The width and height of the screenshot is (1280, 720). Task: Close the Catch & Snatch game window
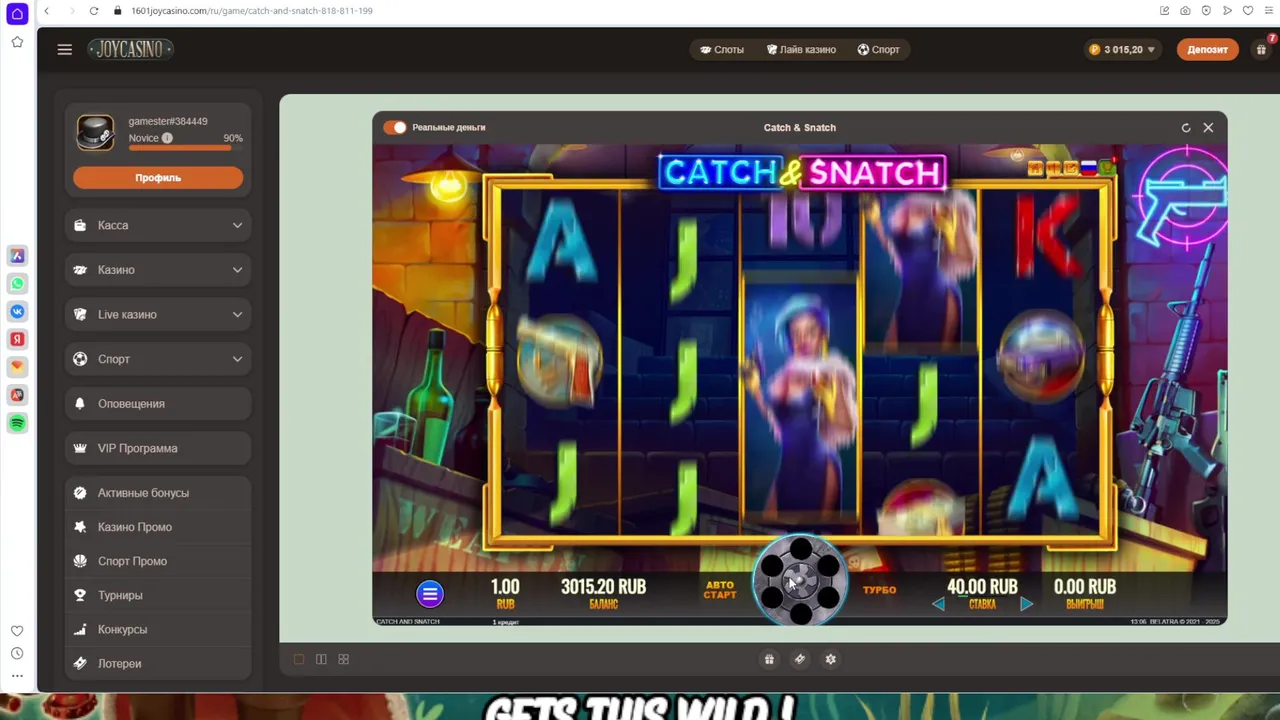coord(1208,128)
